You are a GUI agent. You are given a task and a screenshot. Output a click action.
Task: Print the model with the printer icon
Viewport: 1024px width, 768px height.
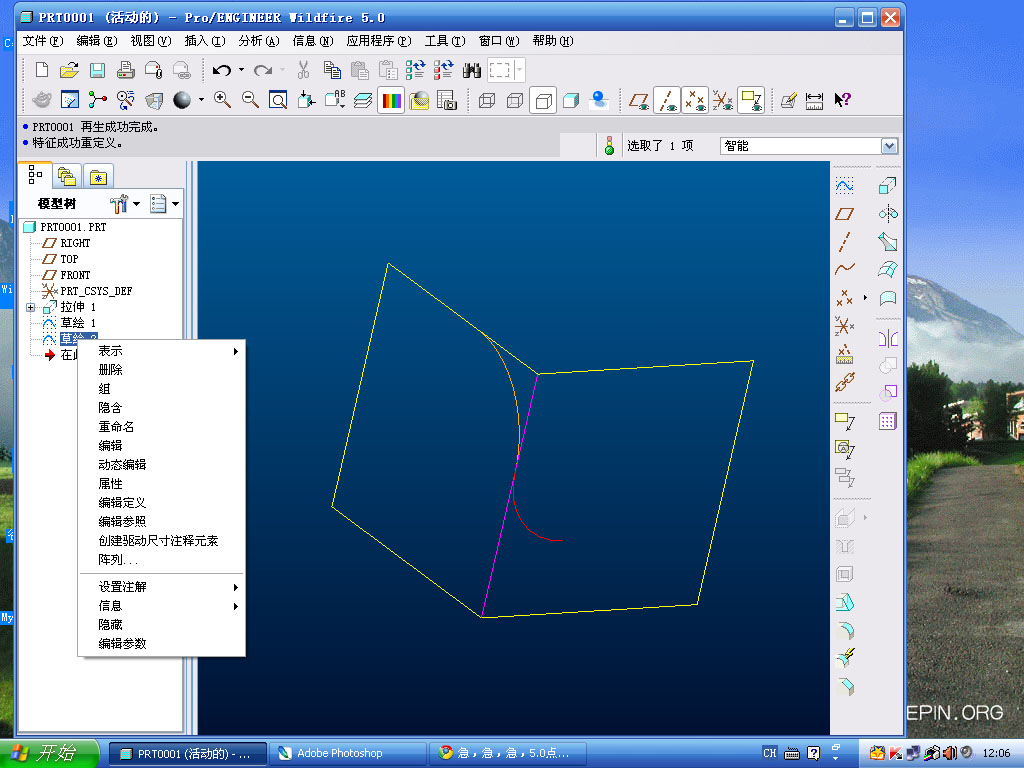pyautogui.click(x=125, y=69)
